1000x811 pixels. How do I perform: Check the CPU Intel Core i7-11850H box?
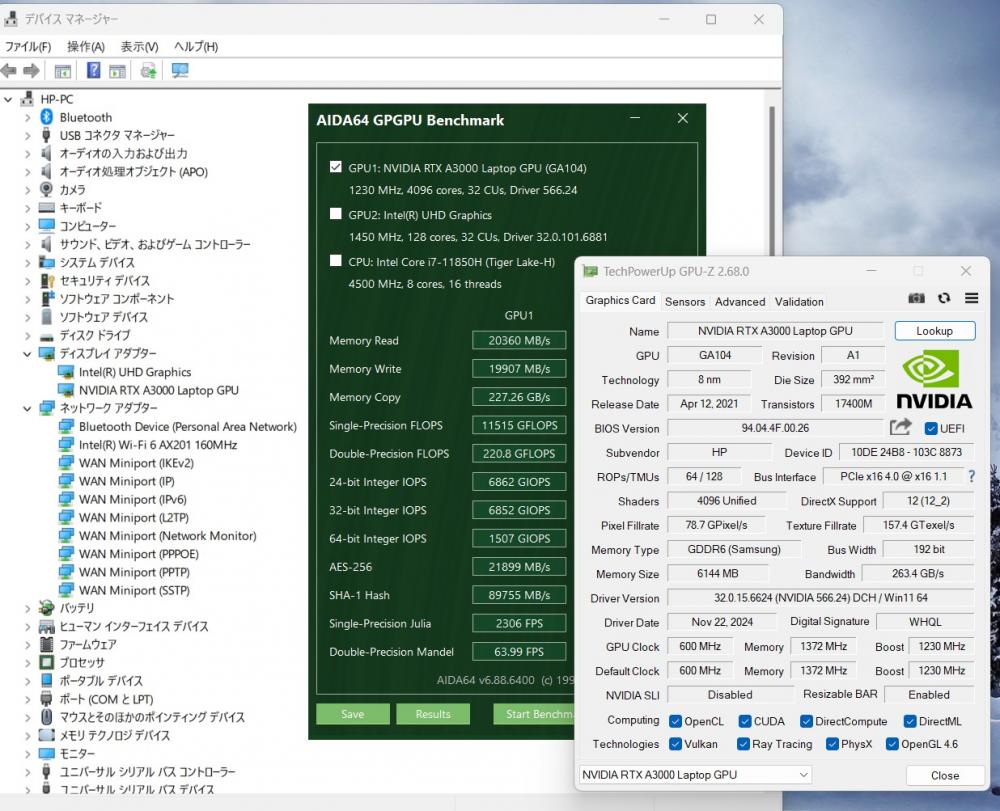336,261
